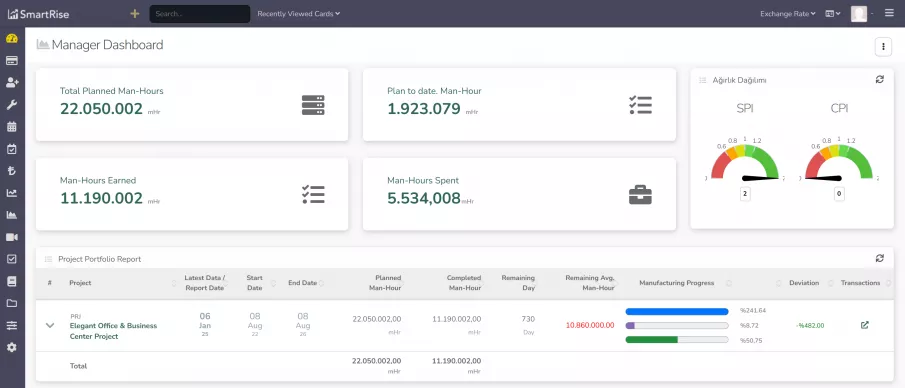
Task: Open the card view dropdown beside Exchange Rate
Action: coord(832,14)
